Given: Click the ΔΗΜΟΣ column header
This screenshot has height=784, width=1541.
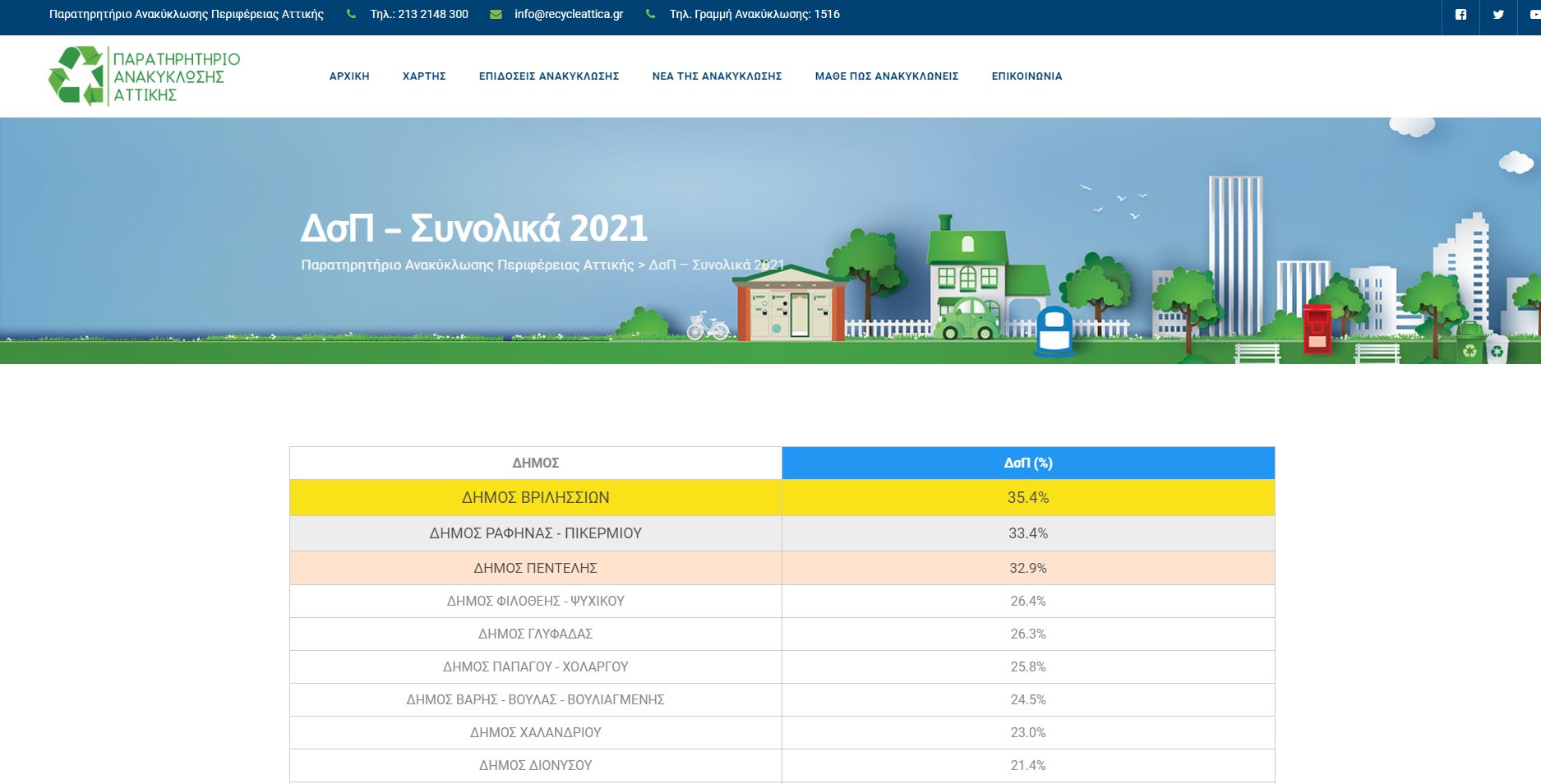Looking at the screenshot, I should coord(535,463).
